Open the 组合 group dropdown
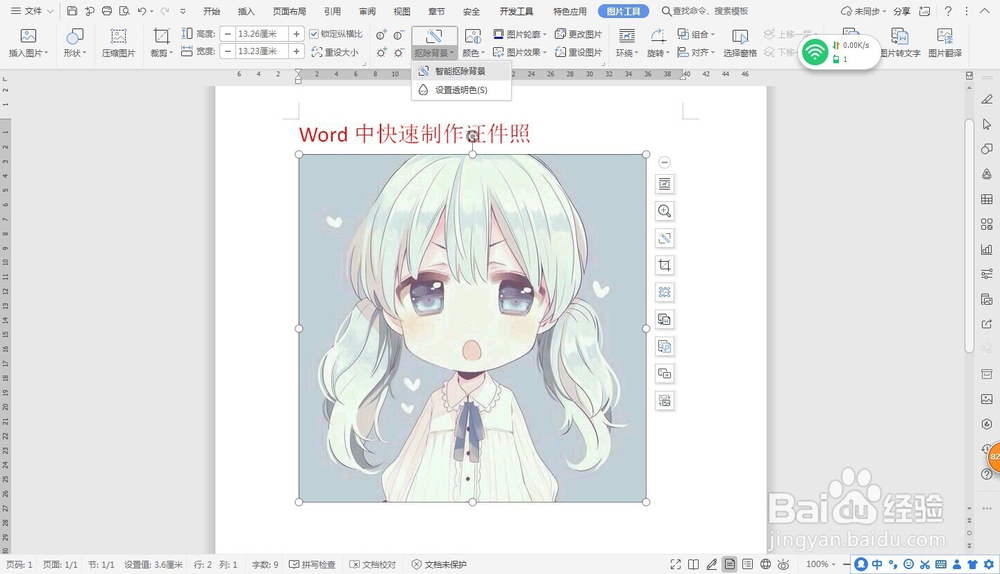This screenshot has width=1000, height=574. [x=696, y=34]
